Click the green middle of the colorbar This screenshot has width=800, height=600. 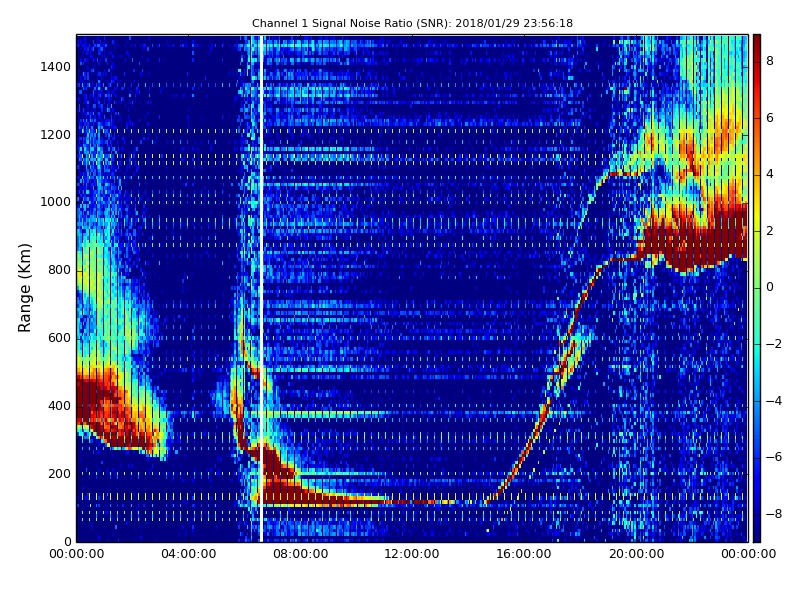point(757,288)
